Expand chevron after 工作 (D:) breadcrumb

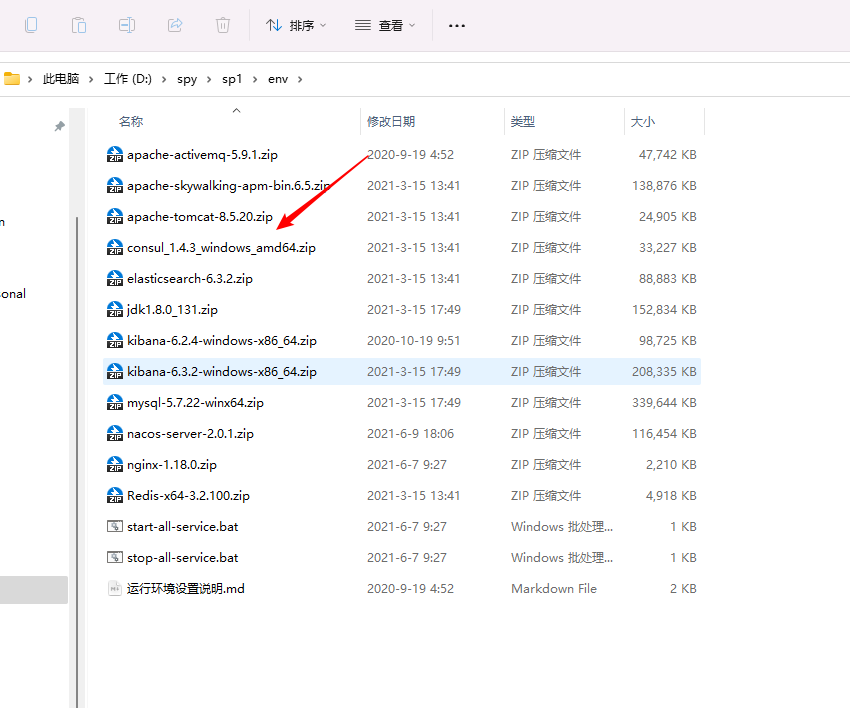click(164, 80)
